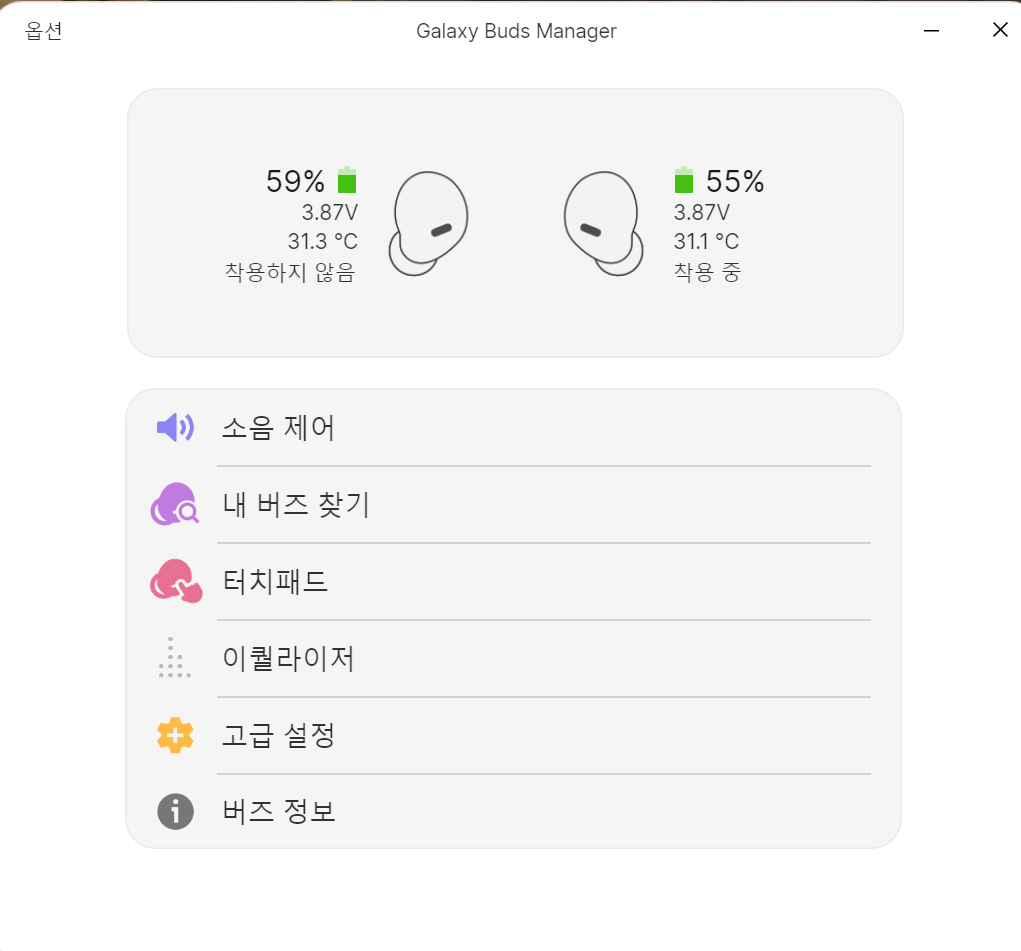The height and width of the screenshot is (951, 1021).
Task: Click the Galaxy Buds Manager title text
Action: point(516,30)
